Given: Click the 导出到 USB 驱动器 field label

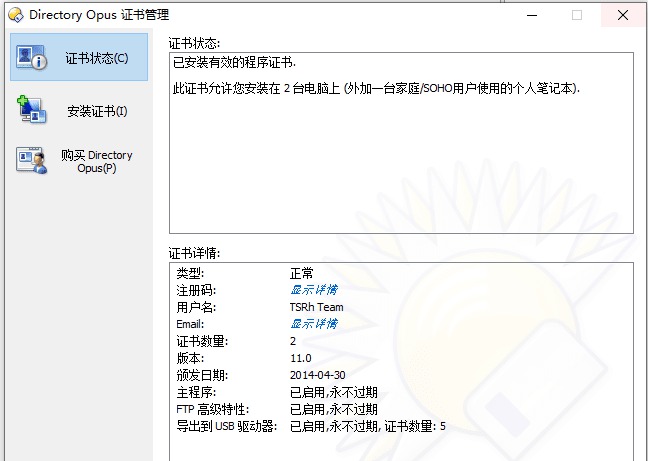Looking at the screenshot, I should tap(226, 426).
